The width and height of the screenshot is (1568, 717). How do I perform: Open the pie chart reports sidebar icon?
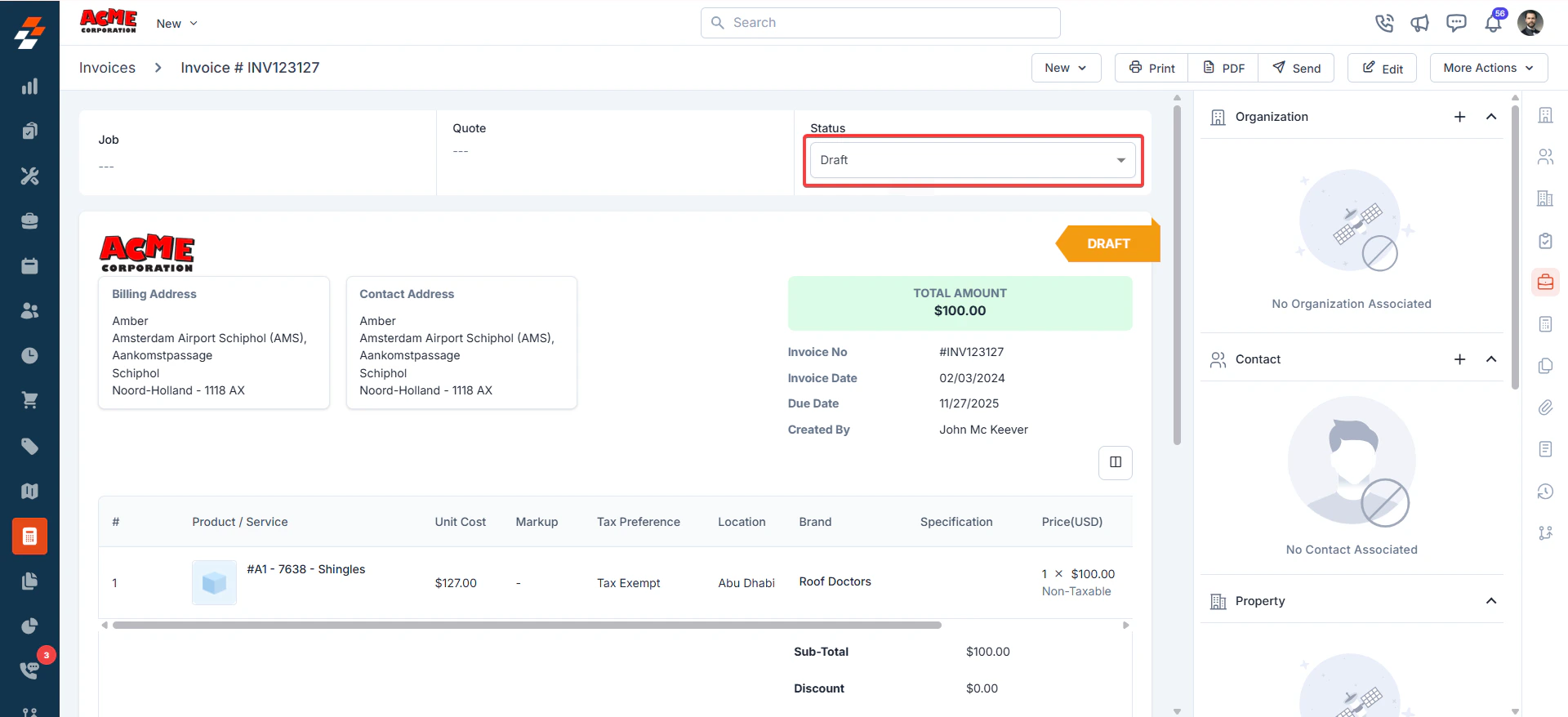point(29,626)
